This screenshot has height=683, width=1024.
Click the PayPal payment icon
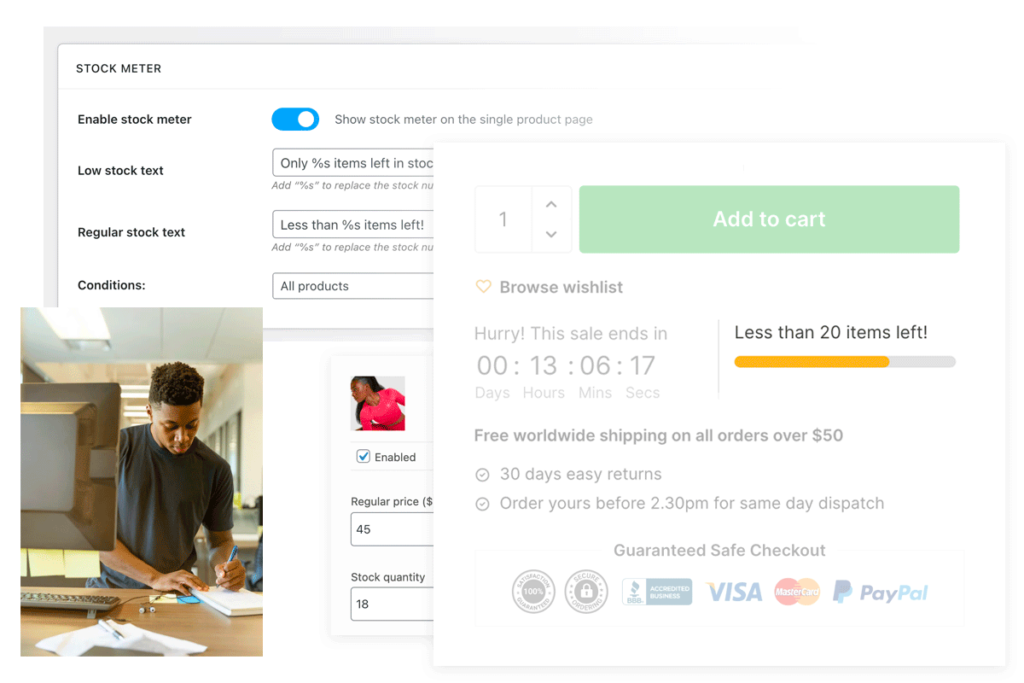tap(879, 592)
